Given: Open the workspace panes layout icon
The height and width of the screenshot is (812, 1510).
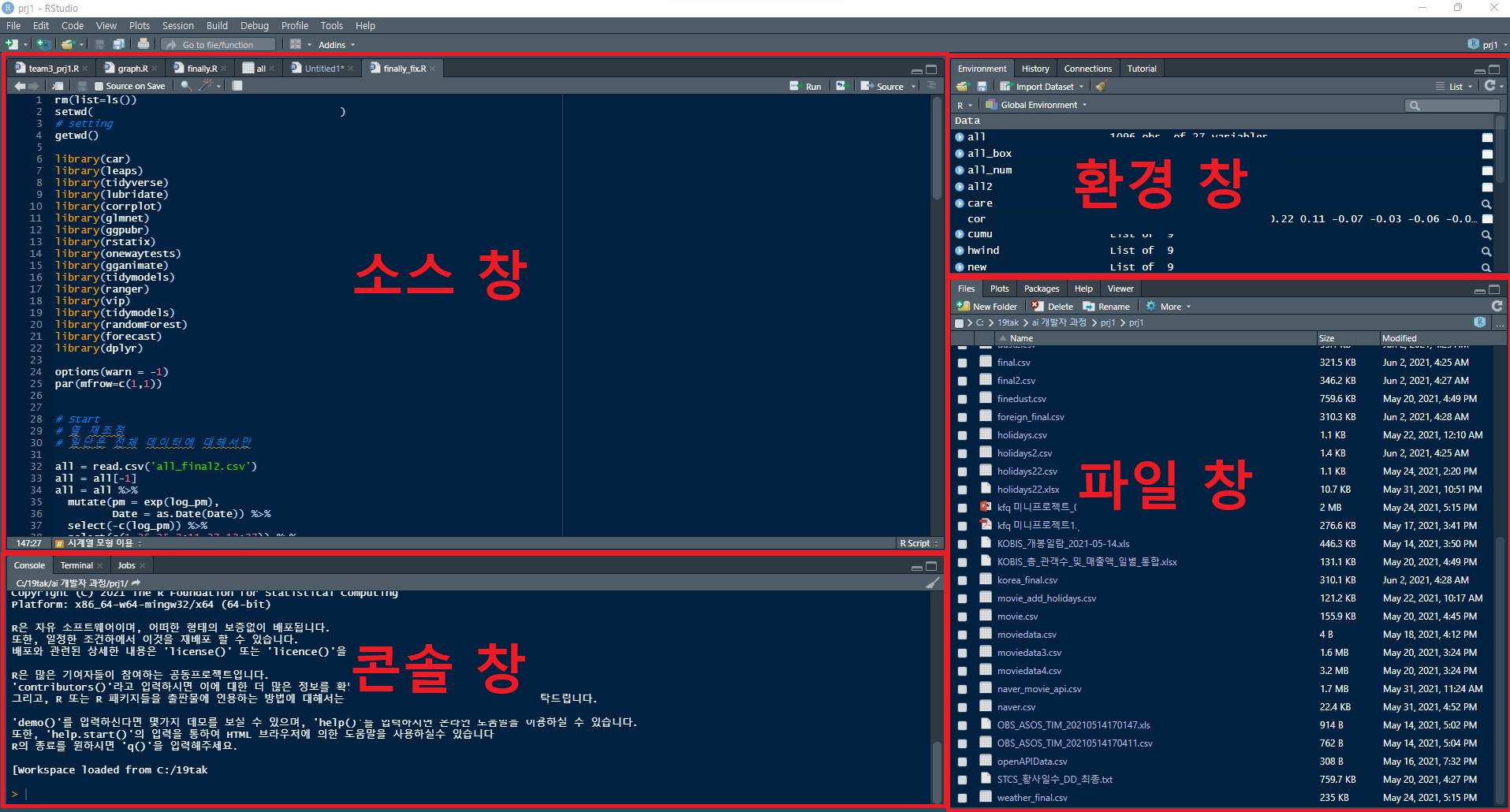Looking at the screenshot, I should coord(296,44).
